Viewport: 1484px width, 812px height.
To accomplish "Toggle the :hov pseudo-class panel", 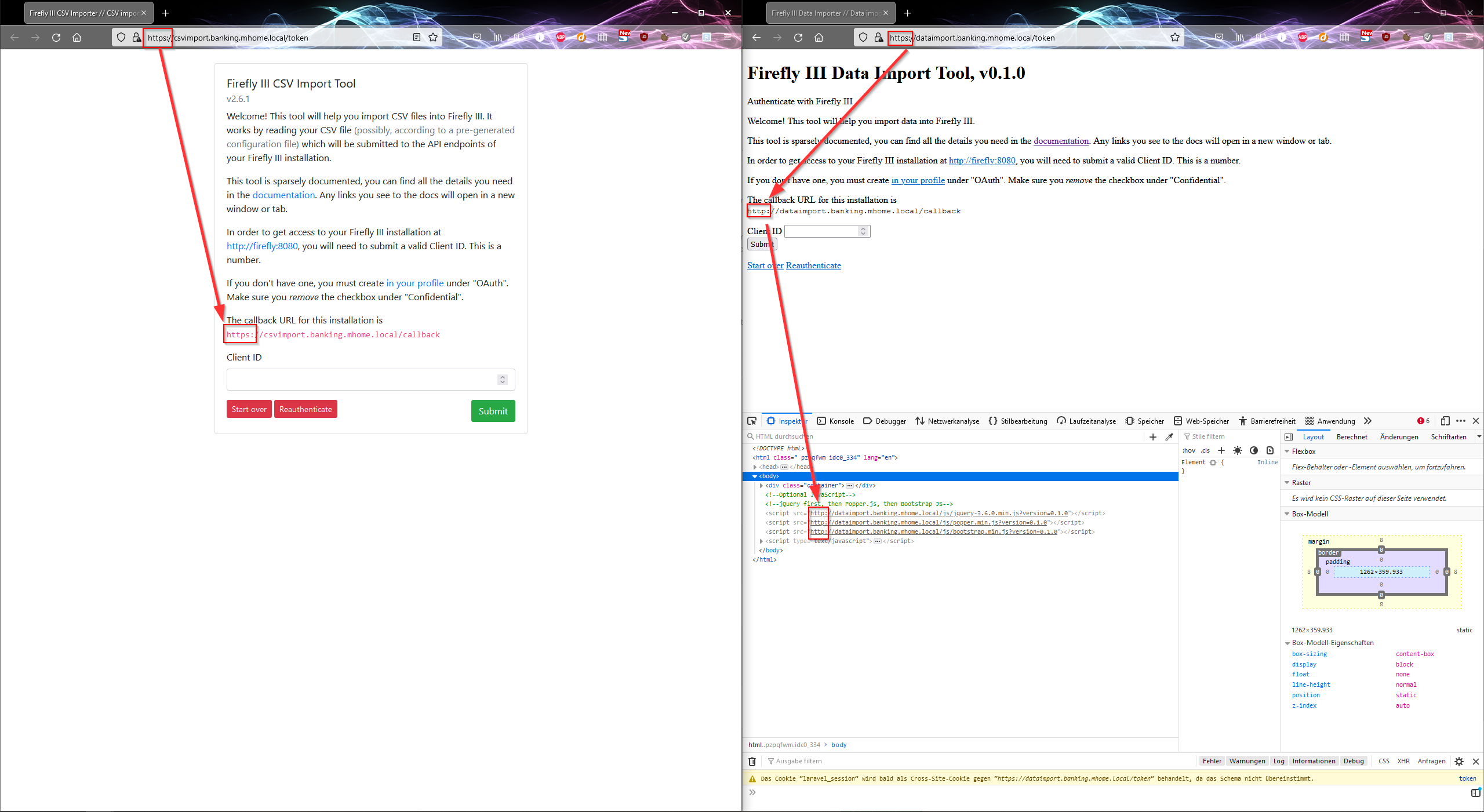I will (1189, 450).
